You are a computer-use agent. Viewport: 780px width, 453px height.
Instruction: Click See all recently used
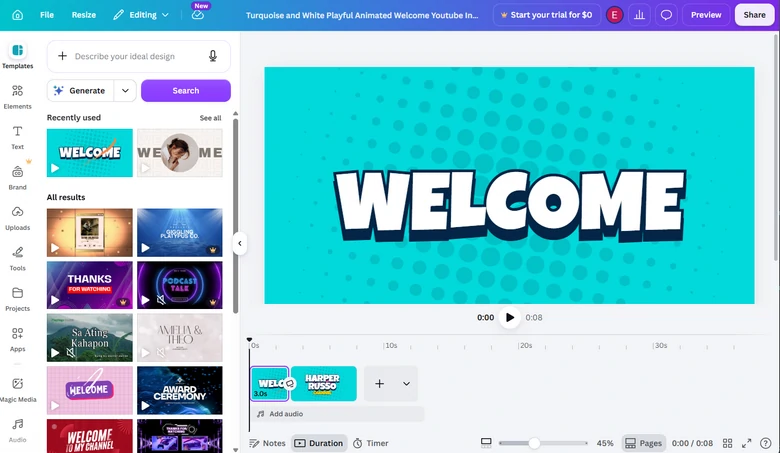[x=210, y=118]
